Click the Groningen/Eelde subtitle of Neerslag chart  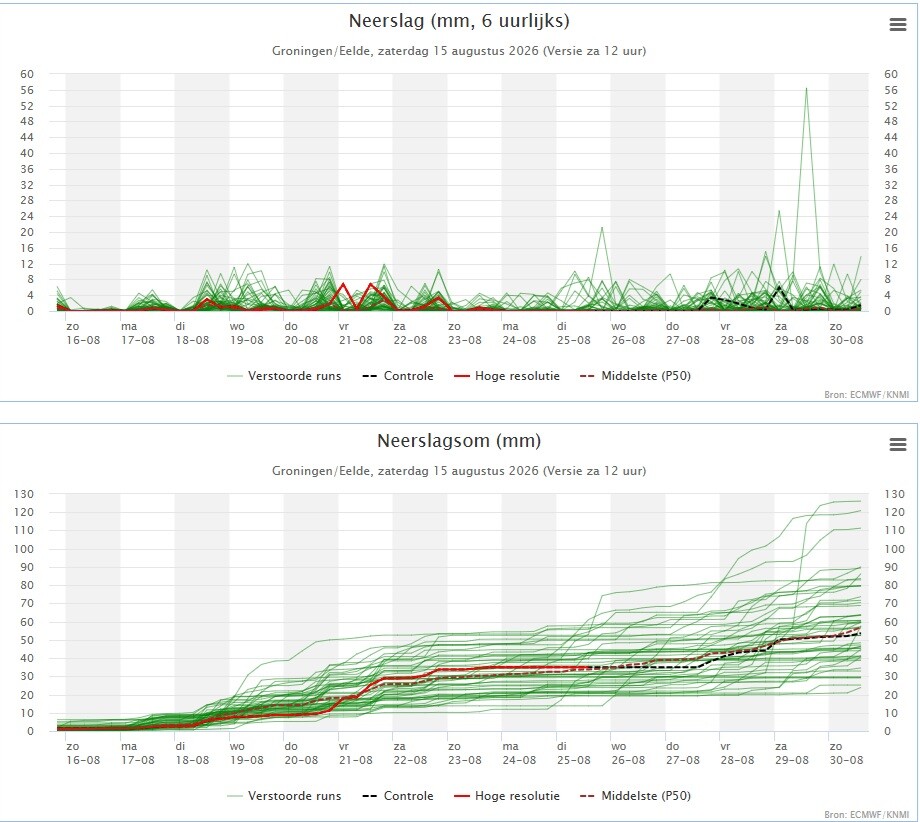click(x=459, y=51)
